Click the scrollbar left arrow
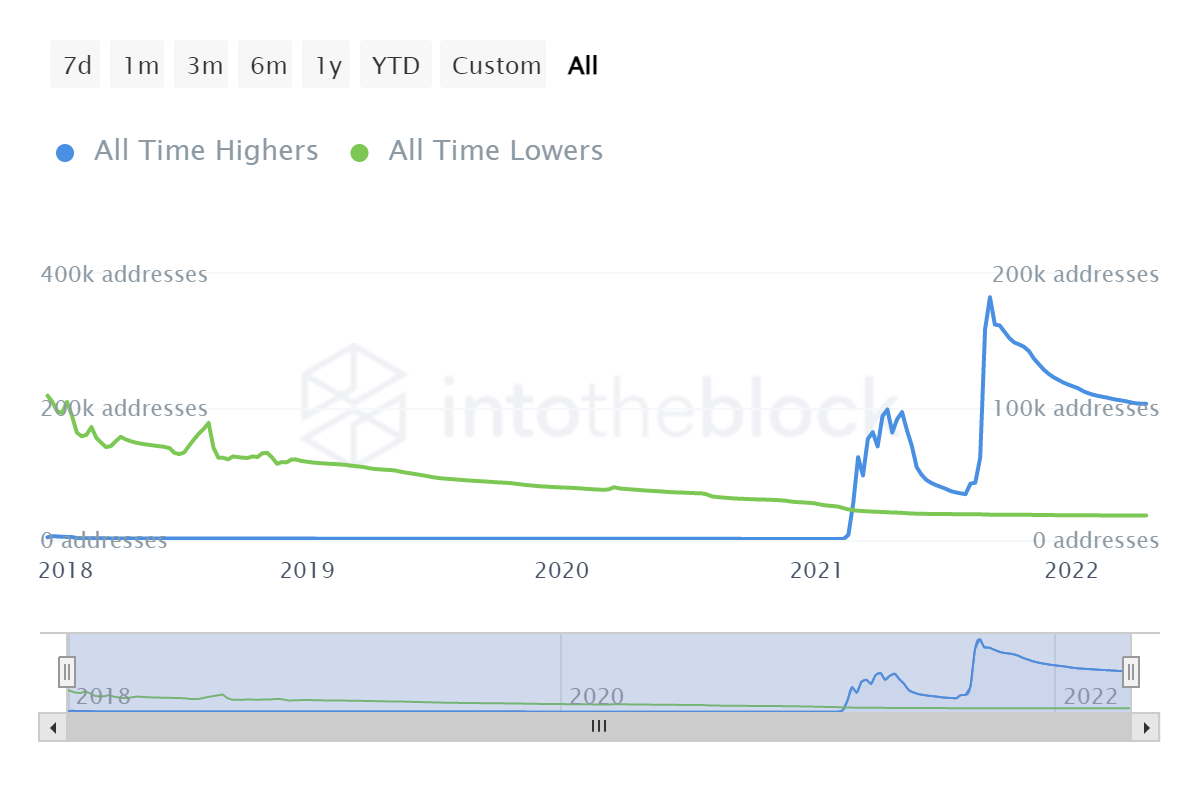This screenshot has height=800, width=1200. 53,727
